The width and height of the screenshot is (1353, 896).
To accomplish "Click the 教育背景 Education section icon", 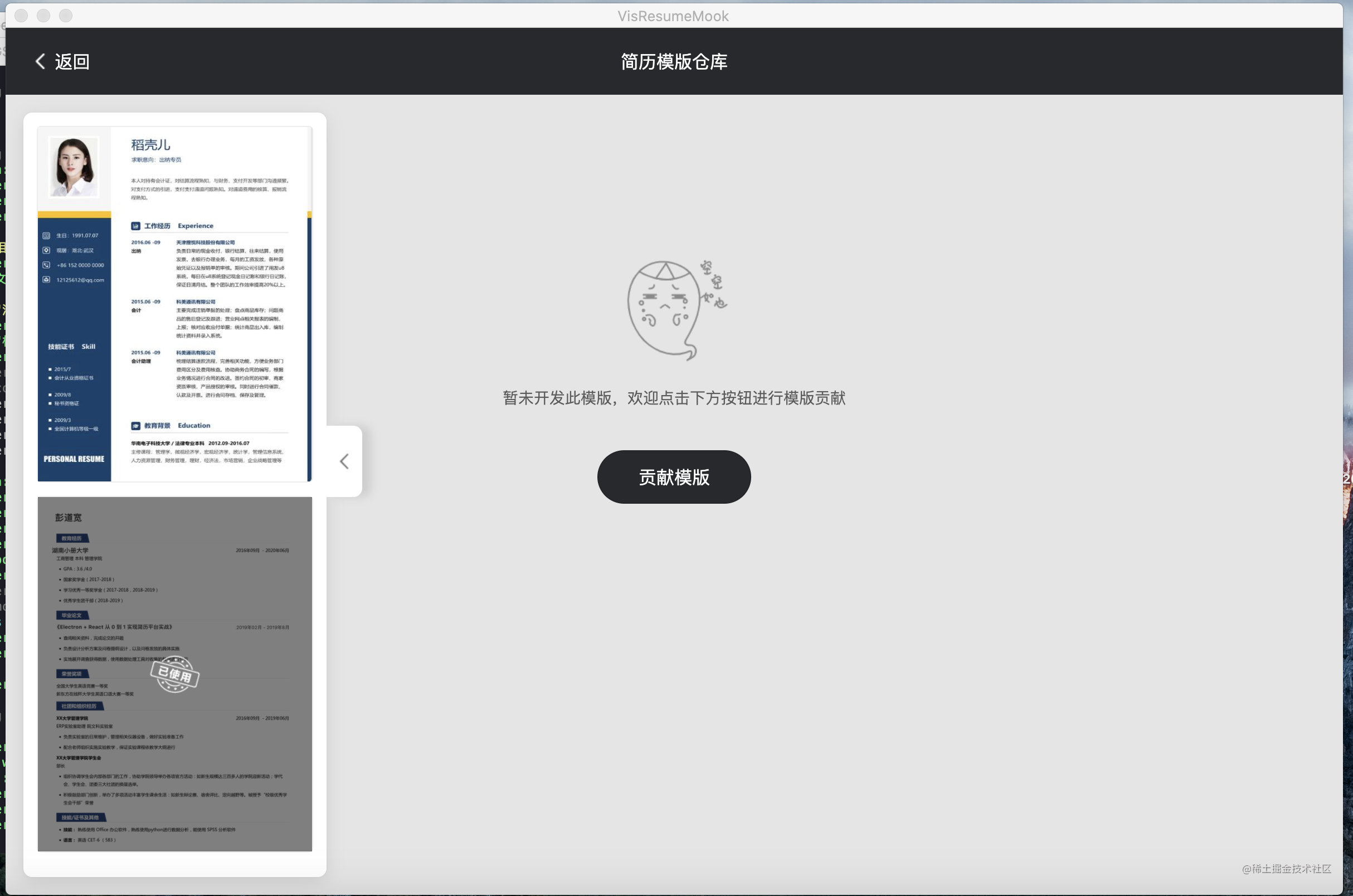I will pyautogui.click(x=135, y=426).
